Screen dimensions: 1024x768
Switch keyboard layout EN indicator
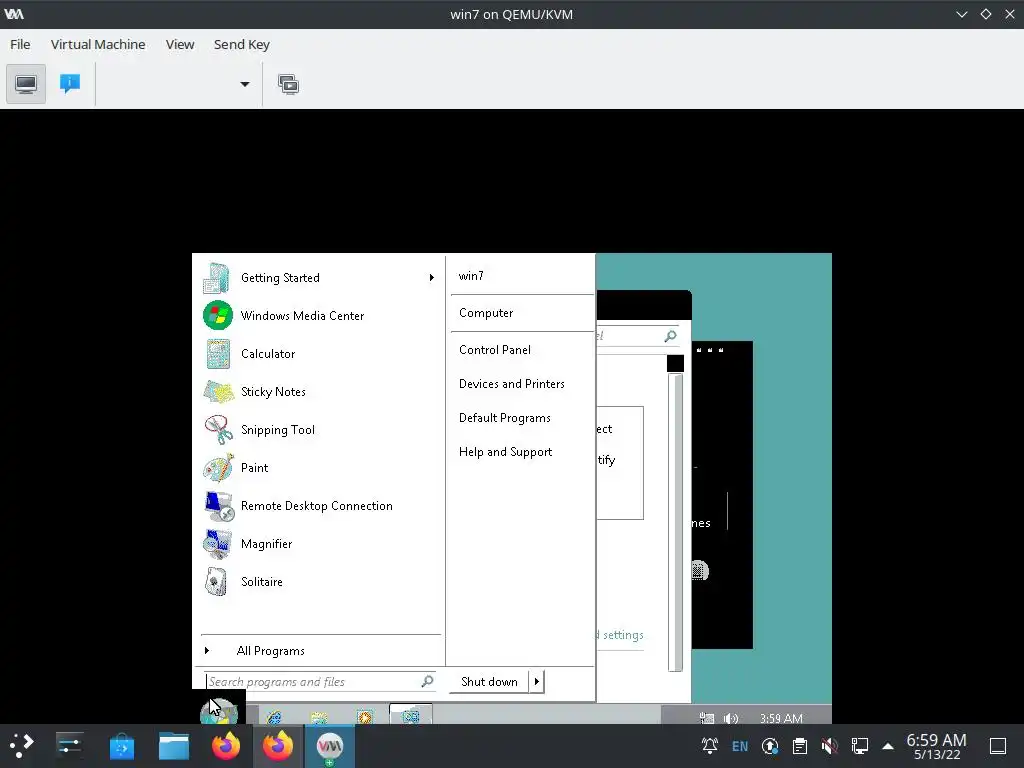tap(740, 746)
